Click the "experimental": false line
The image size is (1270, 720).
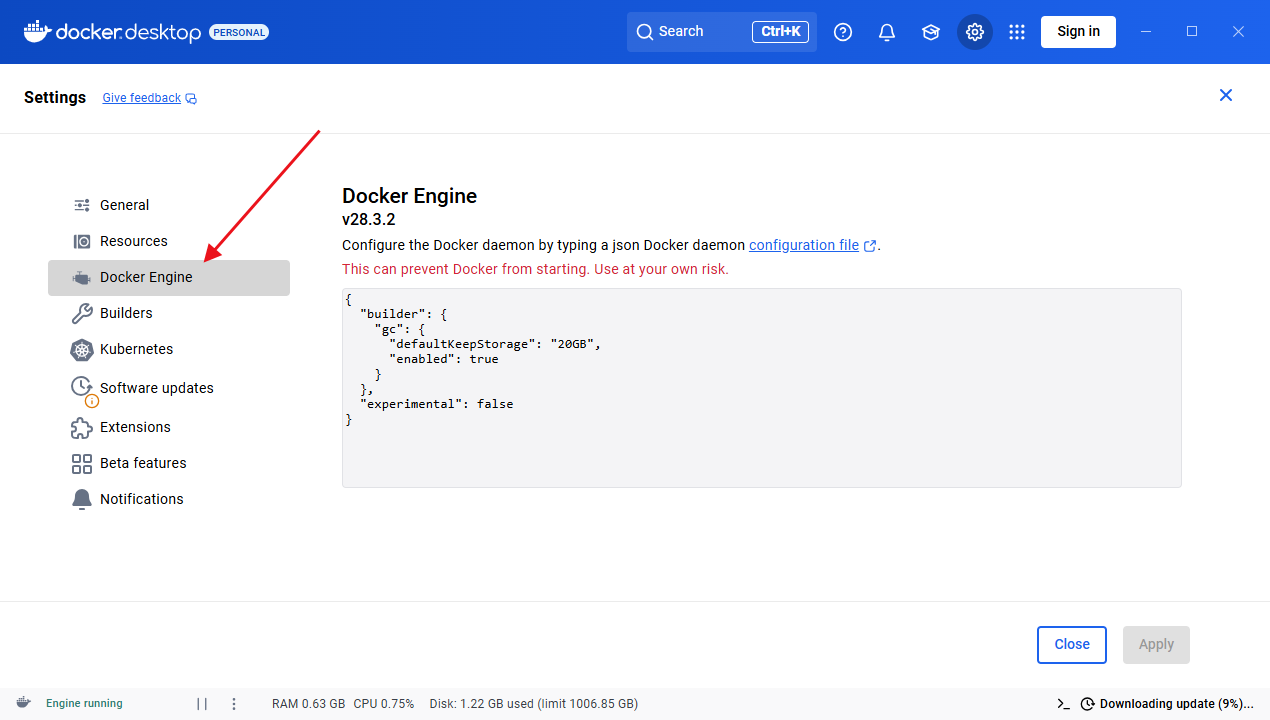(x=437, y=404)
